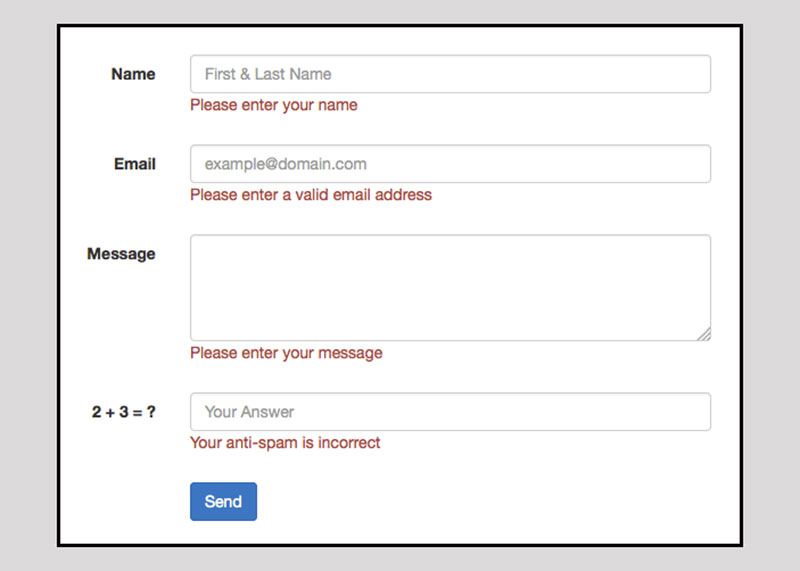Image resolution: width=800 pixels, height=571 pixels.
Task: Click 'Your anti-spam is incorrect' error text
Action: pos(285,443)
